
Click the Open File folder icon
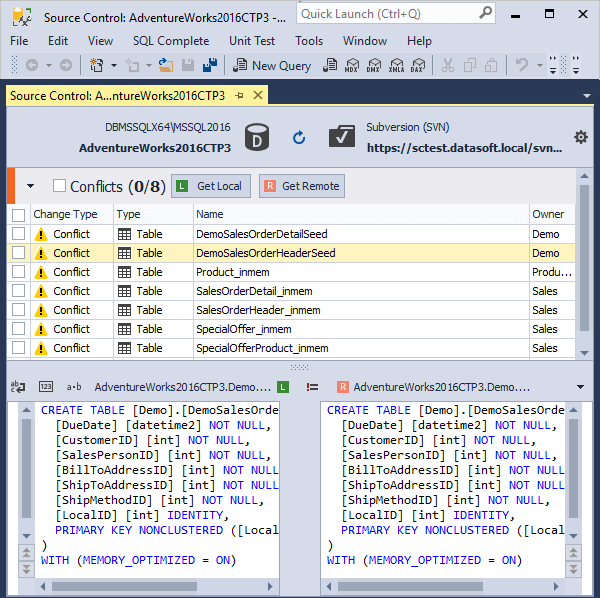coord(166,65)
